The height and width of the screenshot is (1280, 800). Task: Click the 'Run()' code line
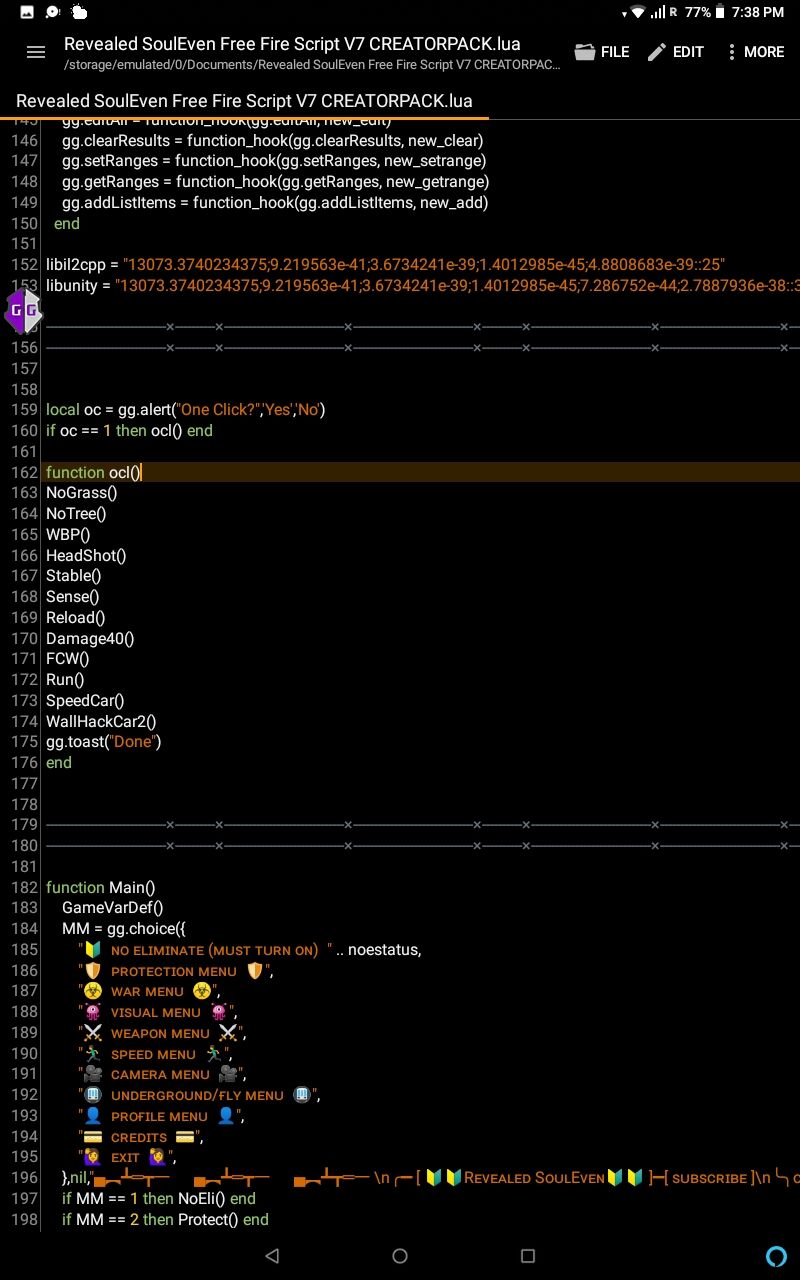point(65,680)
